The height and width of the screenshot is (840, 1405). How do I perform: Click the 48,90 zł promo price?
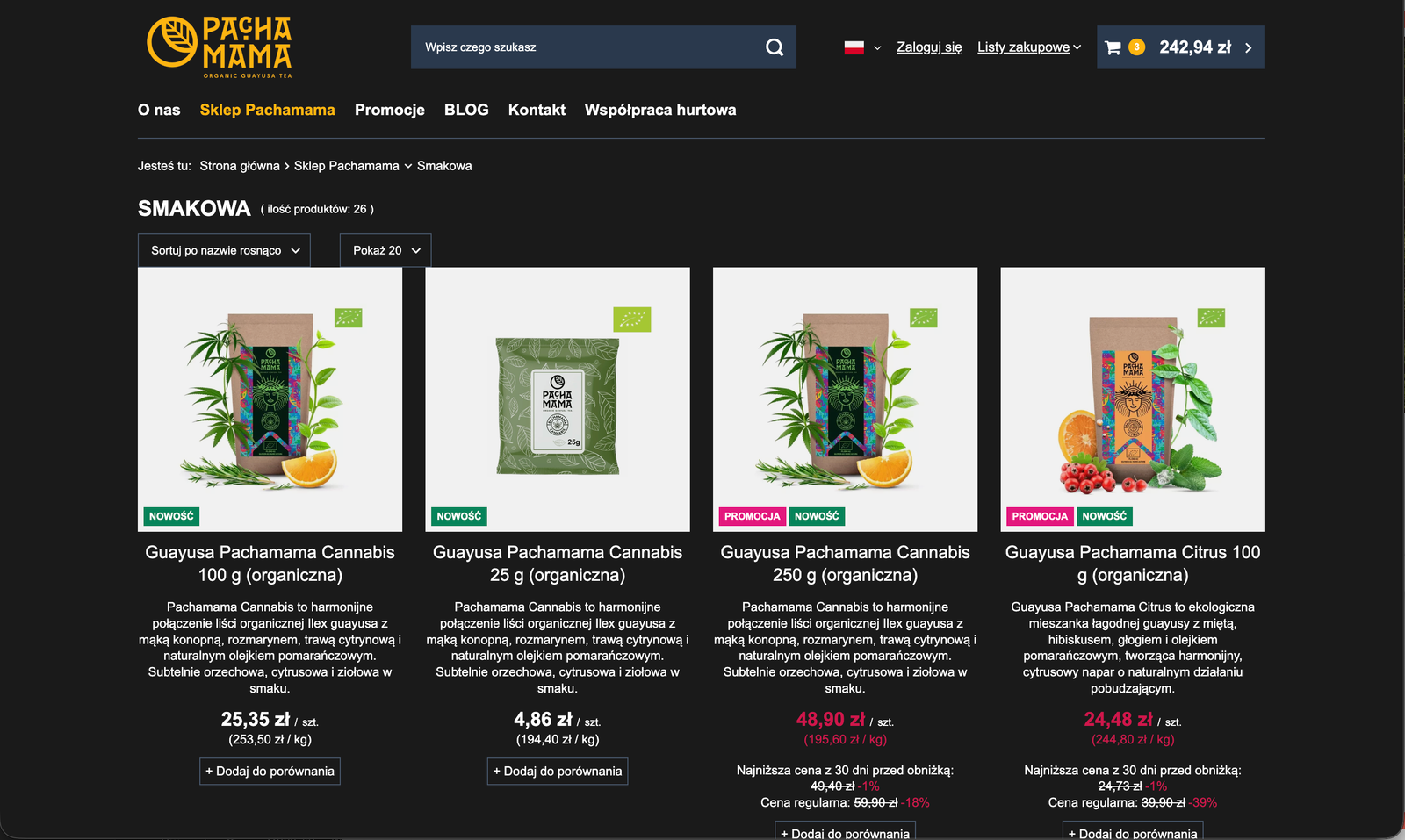coord(831,720)
